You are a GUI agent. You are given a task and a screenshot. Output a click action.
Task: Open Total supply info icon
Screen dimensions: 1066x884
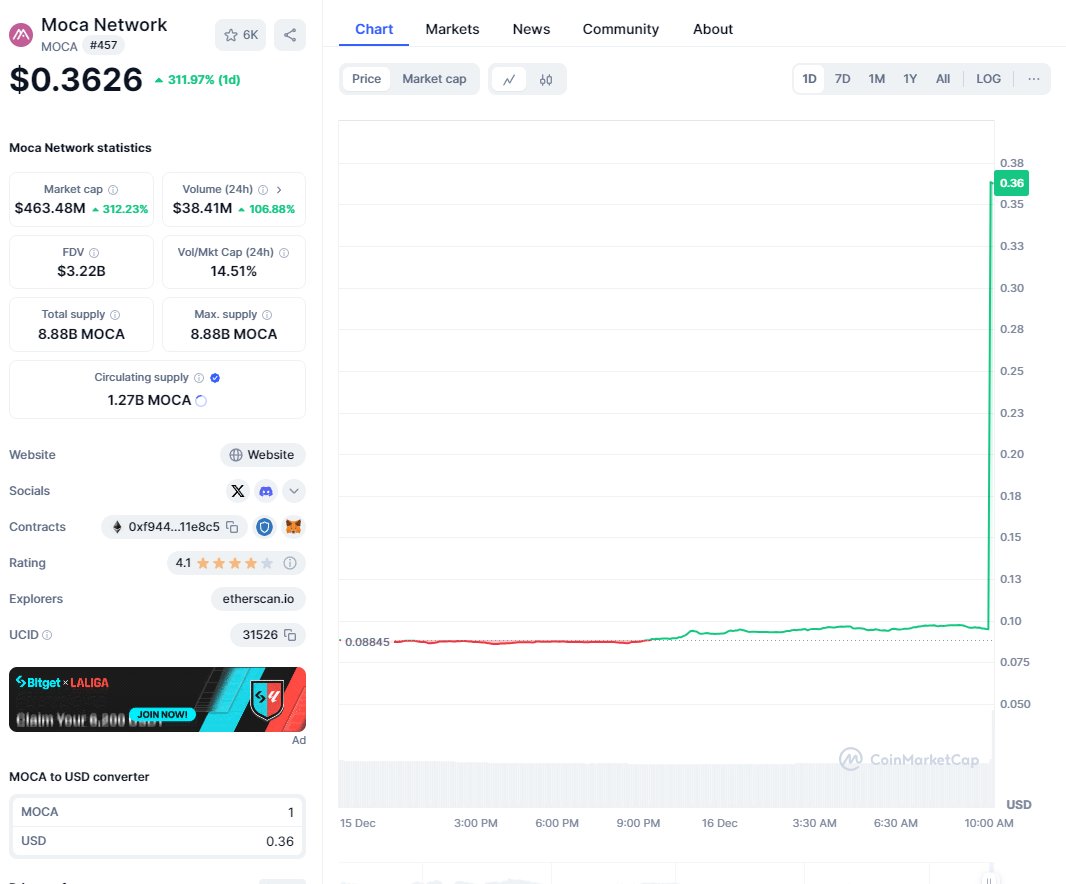click(x=115, y=315)
